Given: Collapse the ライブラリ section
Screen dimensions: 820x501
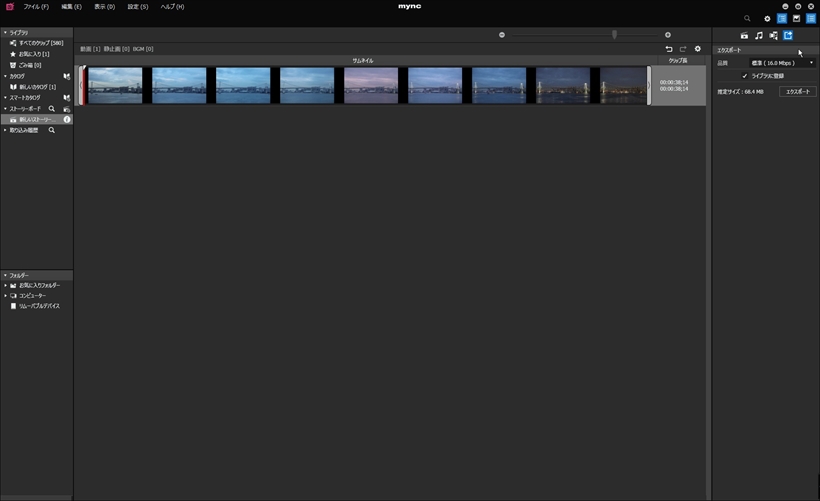Looking at the screenshot, I should tap(5, 32).
